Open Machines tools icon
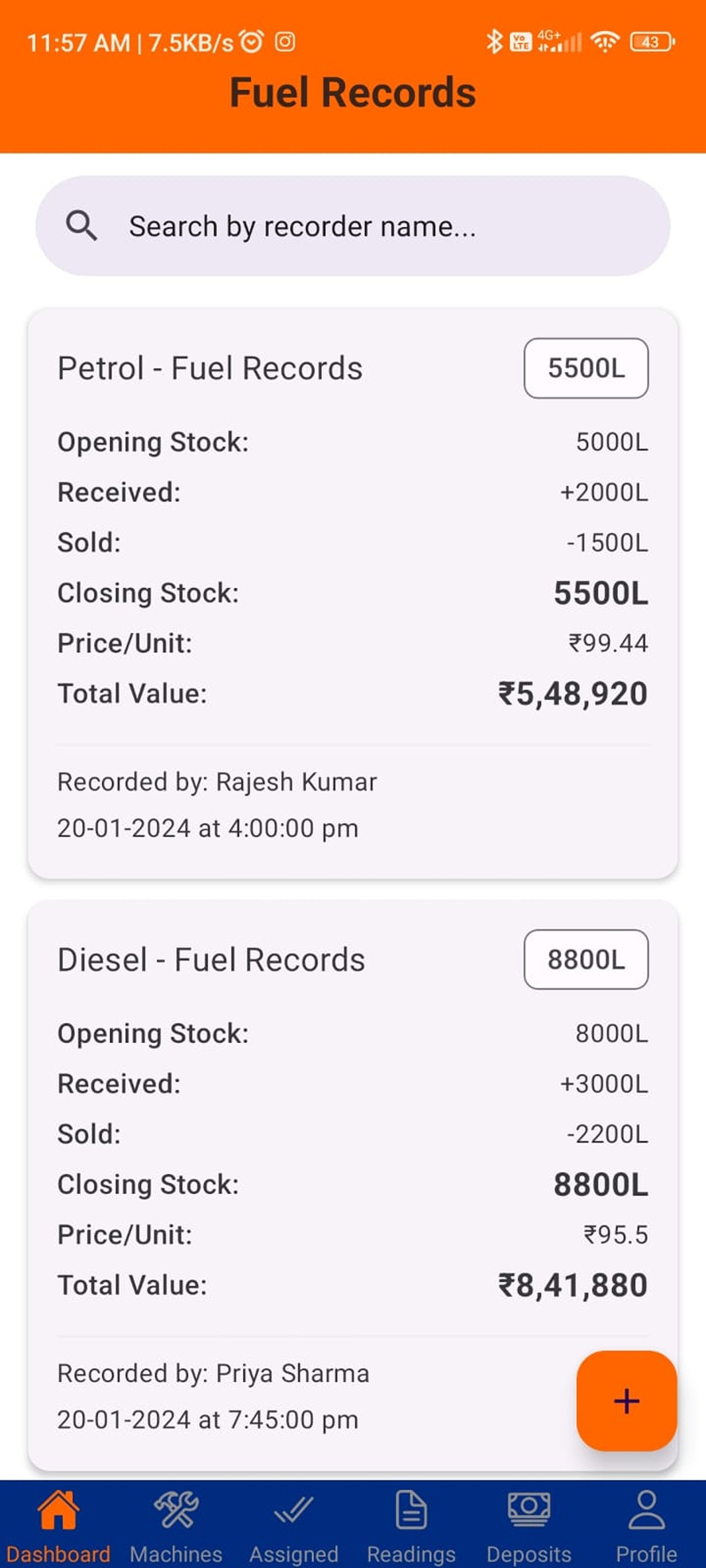The width and height of the screenshot is (706, 1568). (176, 1510)
